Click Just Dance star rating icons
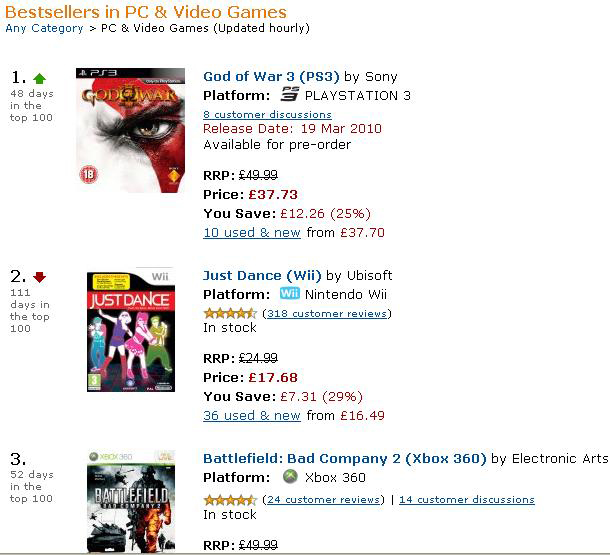 230,313
